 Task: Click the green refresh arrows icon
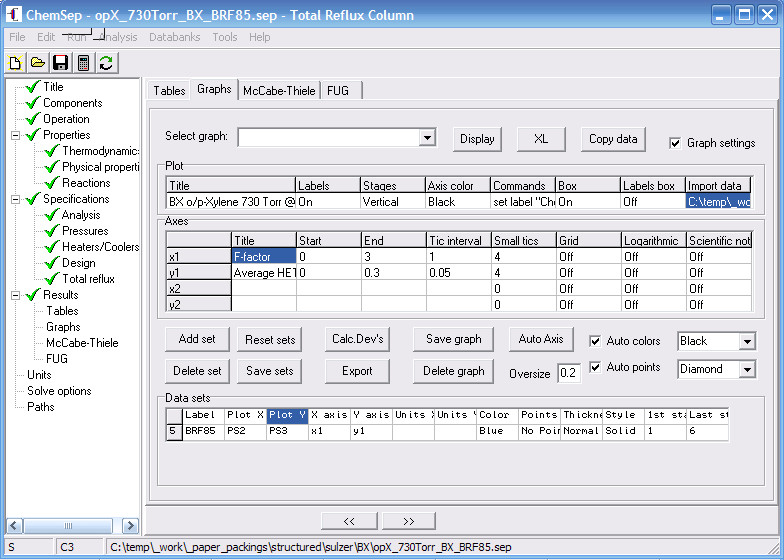105,63
